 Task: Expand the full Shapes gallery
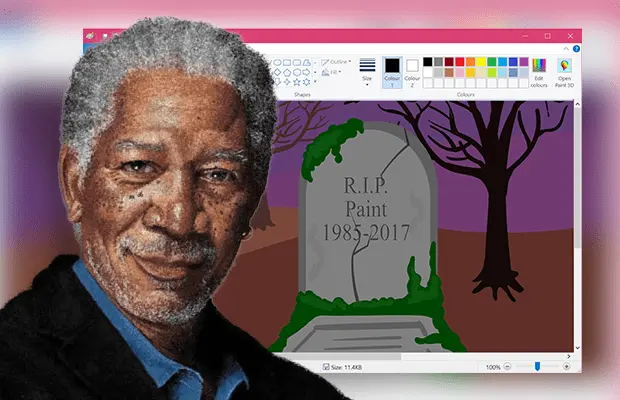point(315,81)
